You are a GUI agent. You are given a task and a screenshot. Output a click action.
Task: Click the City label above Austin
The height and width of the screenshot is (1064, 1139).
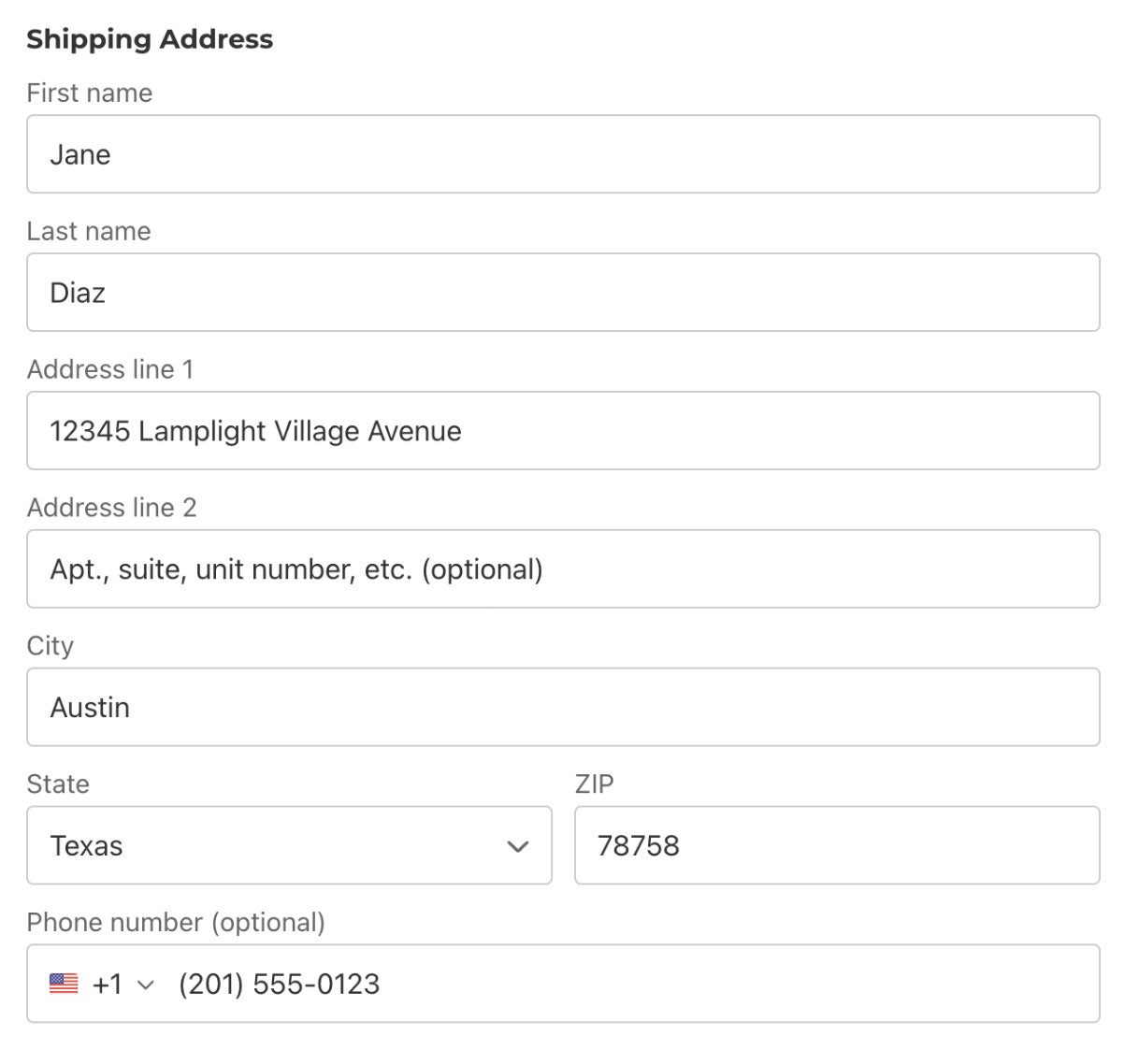click(x=50, y=645)
